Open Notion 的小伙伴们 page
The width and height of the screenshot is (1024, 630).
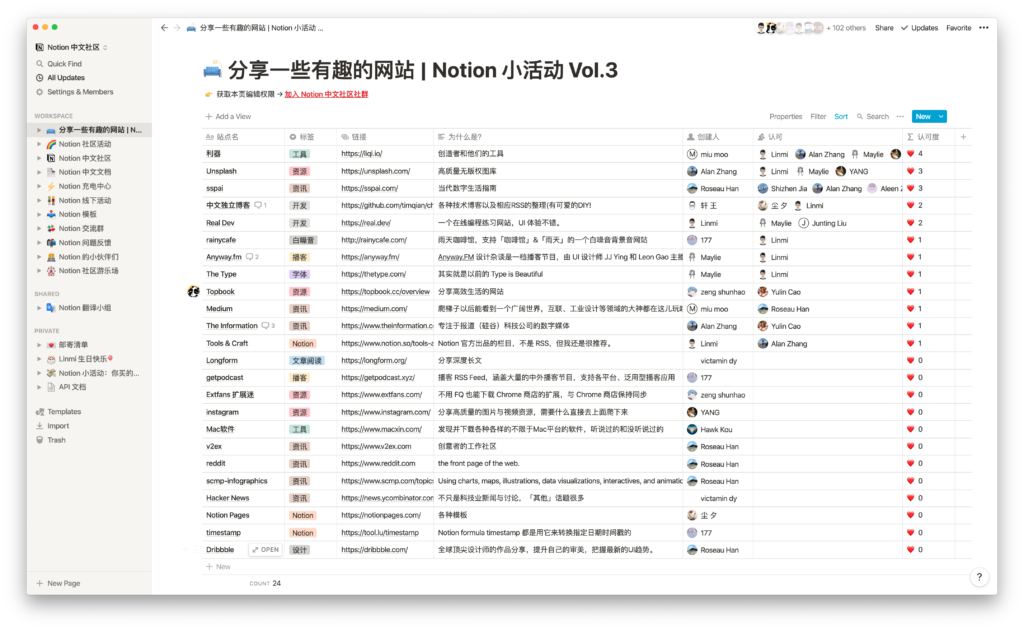89,257
